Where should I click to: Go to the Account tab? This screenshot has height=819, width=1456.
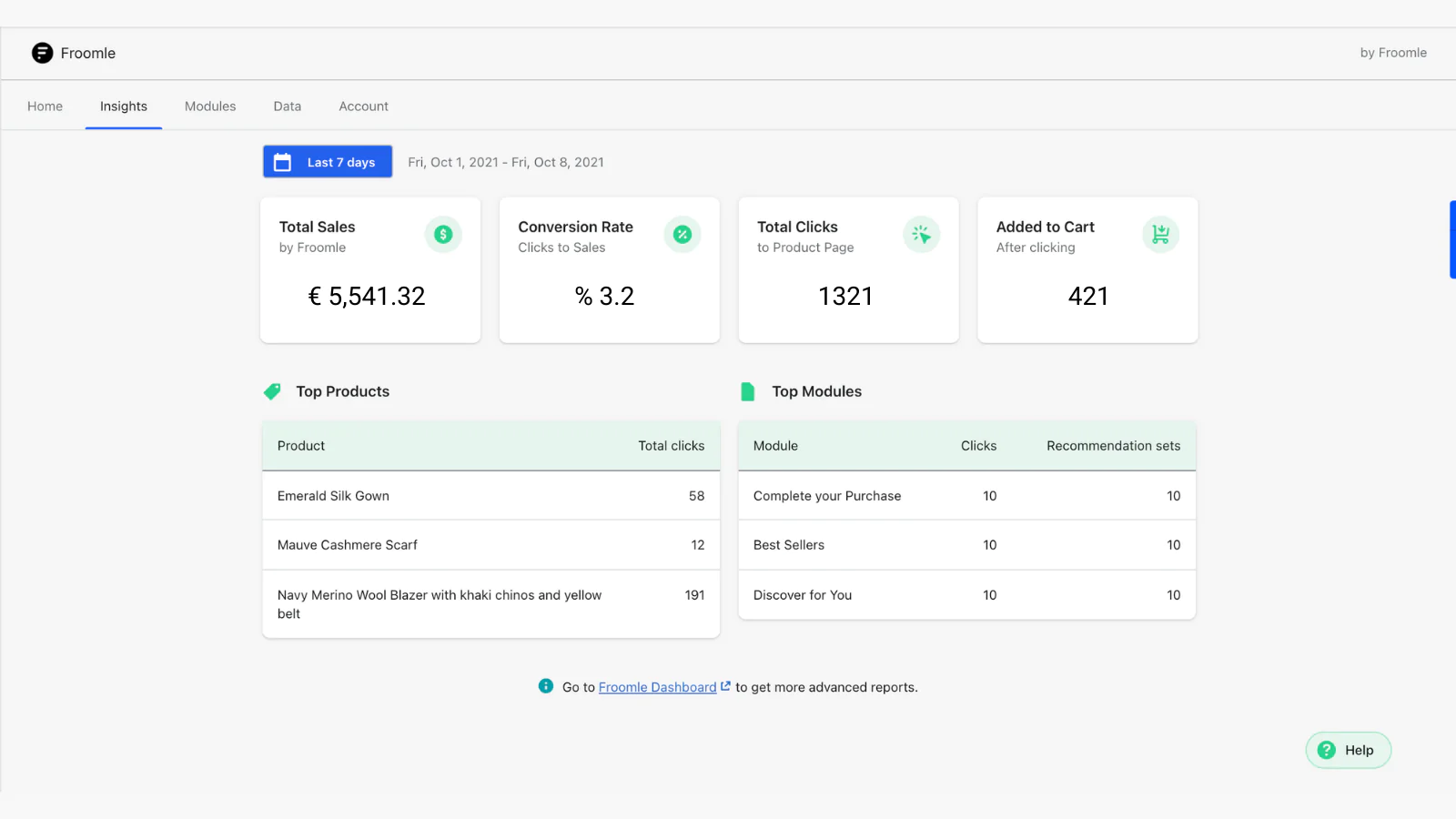click(x=364, y=106)
